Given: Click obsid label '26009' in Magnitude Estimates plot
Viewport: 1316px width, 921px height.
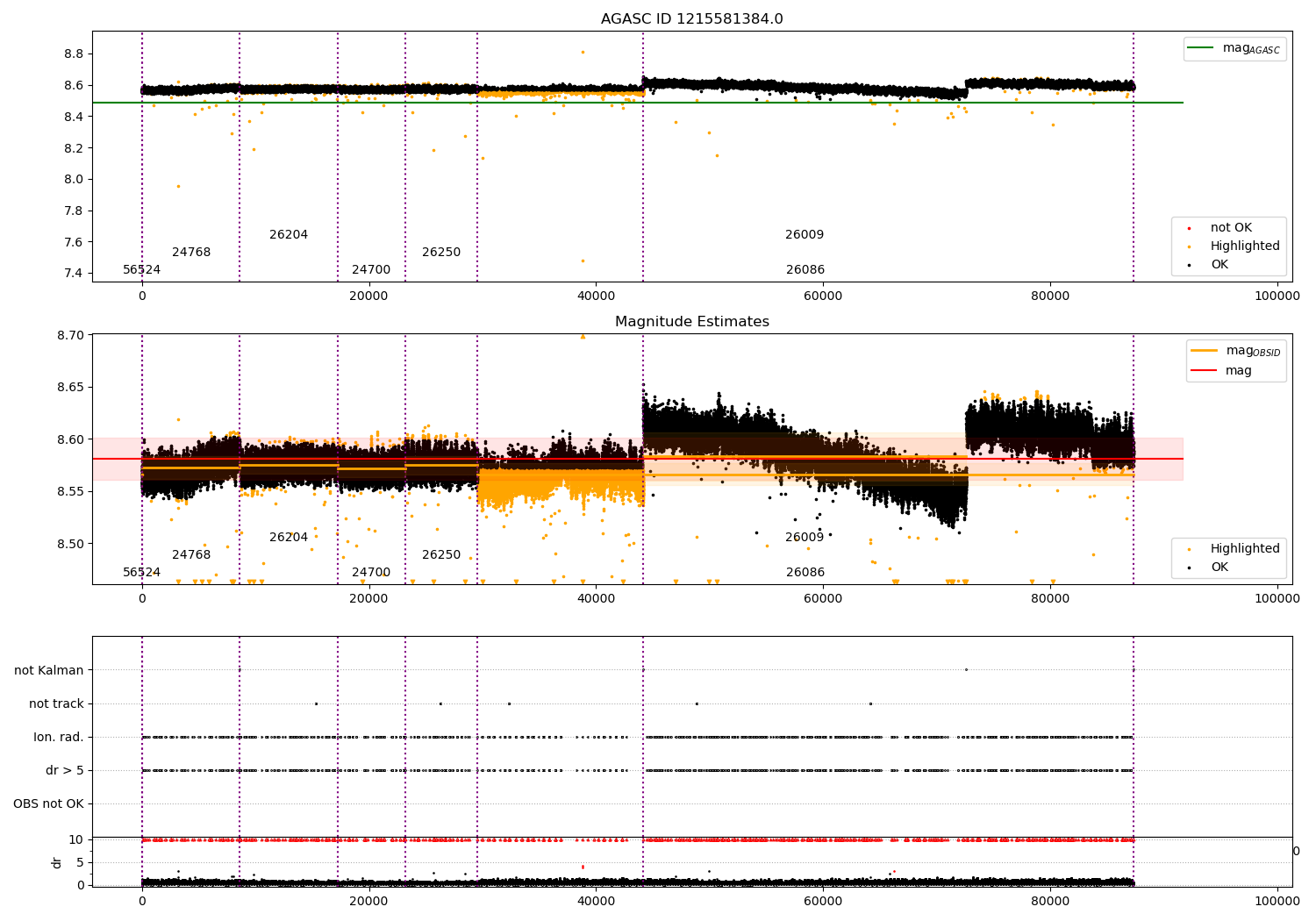Looking at the screenshot, I should (805, 538).
